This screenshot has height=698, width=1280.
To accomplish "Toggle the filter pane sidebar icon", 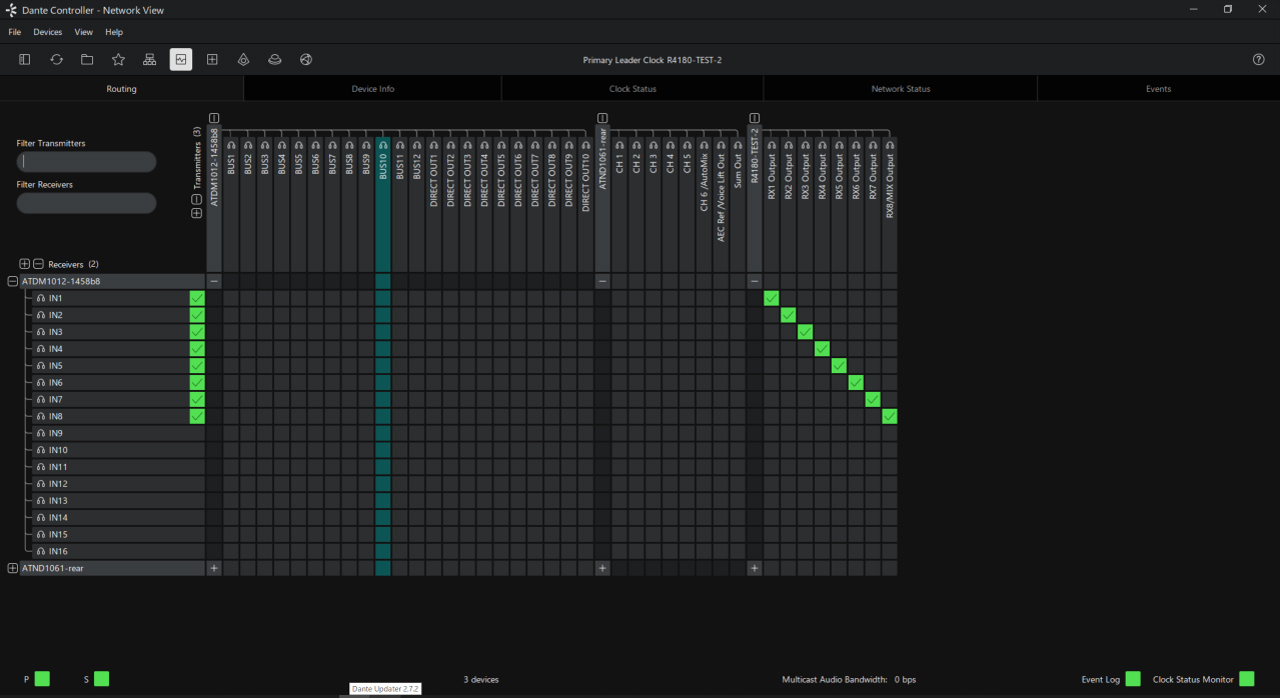I will (25, 60).
